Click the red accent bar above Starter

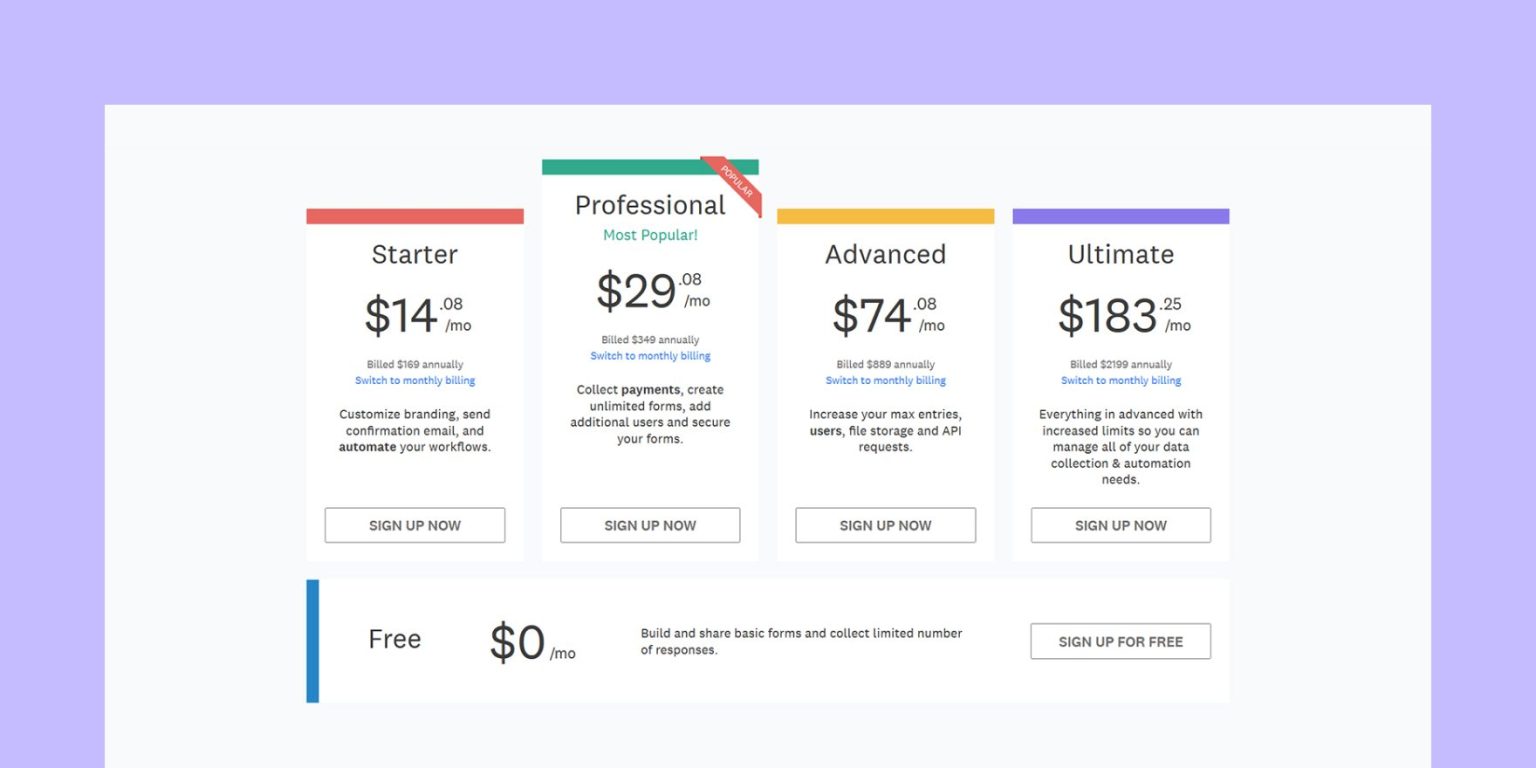click(x=414, y=215)
